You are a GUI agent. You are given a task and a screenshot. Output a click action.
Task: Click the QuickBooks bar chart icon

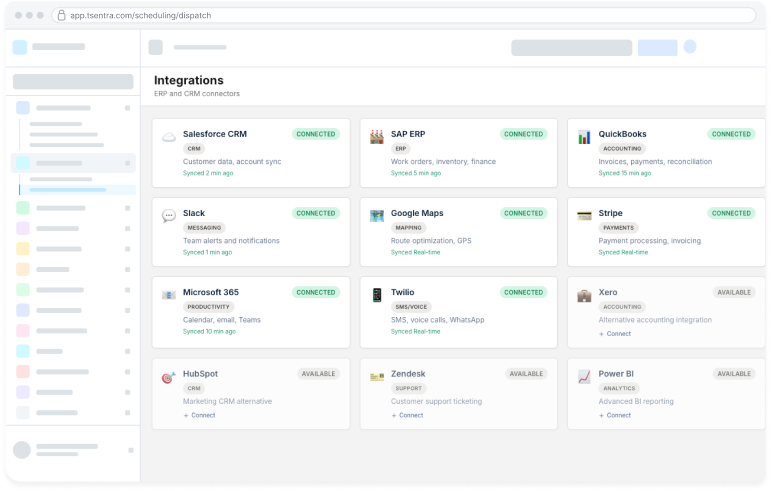point(584,137)
